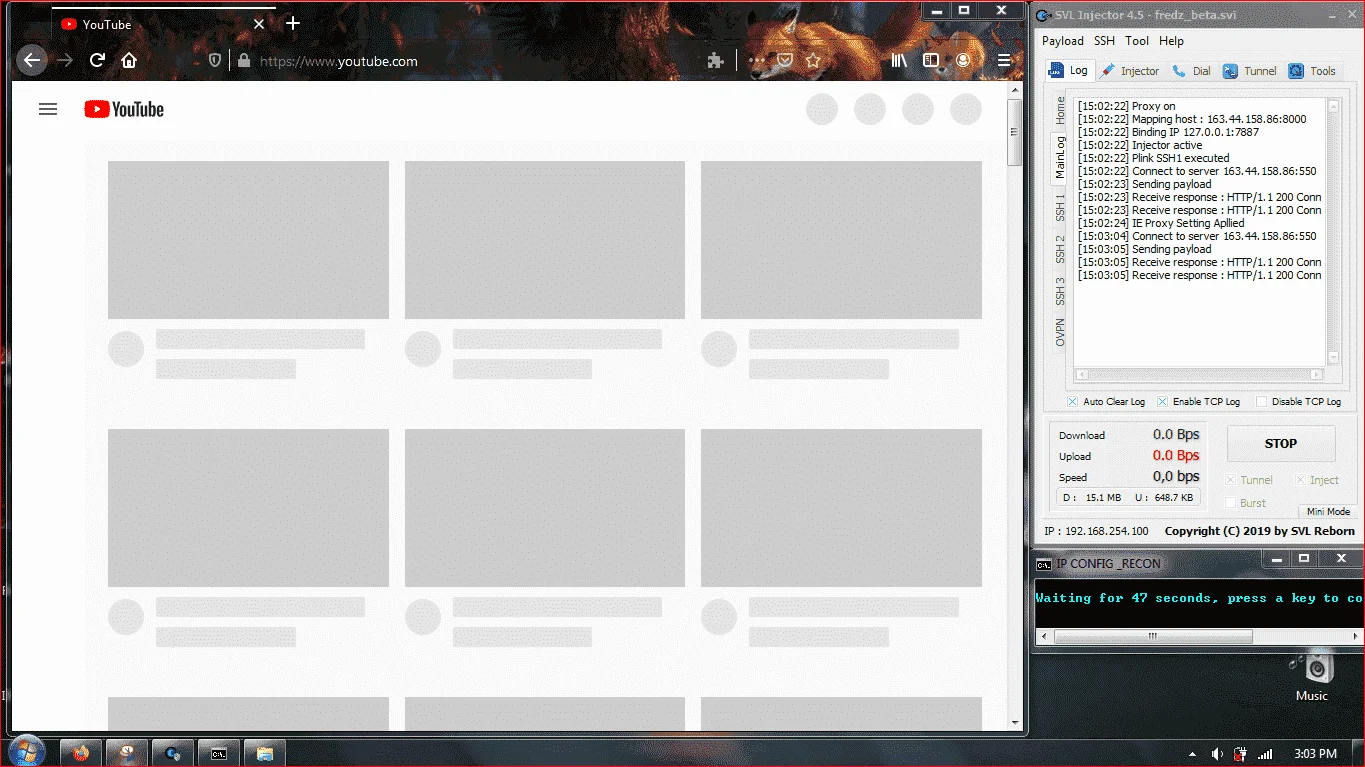Click the STOP button
Image resolution: width=1365 pixels, height=767 pixels.
[1281, 443]
